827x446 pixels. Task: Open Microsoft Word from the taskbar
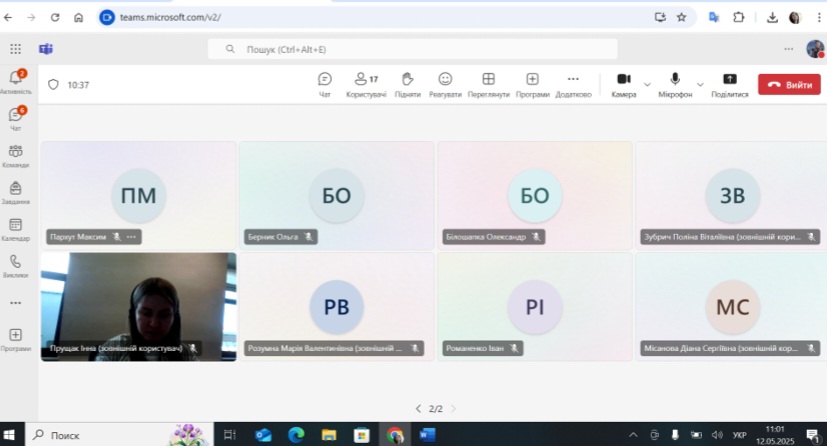pos(427,435)
